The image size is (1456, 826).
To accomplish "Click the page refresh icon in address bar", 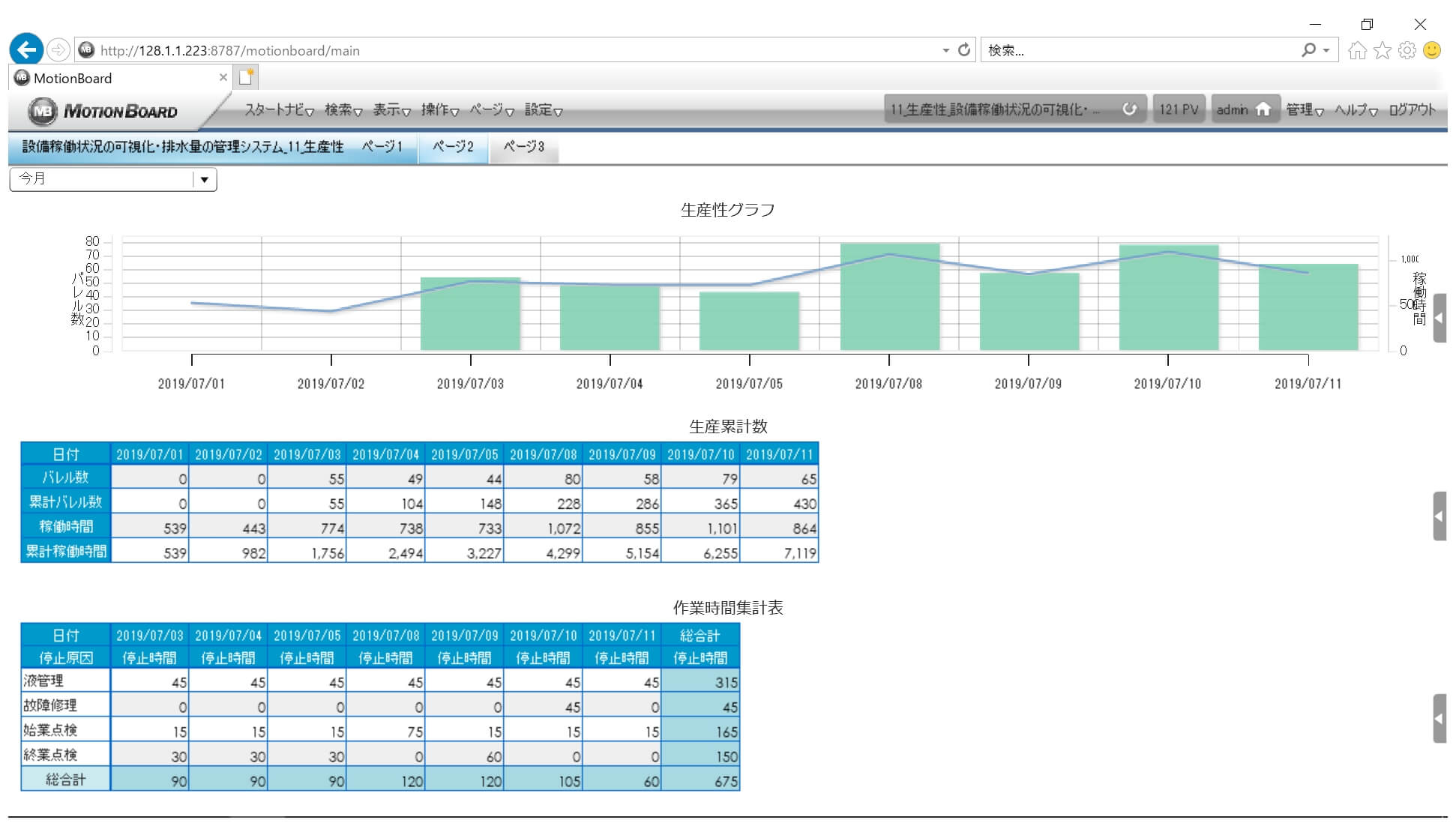I will [964, 50].
